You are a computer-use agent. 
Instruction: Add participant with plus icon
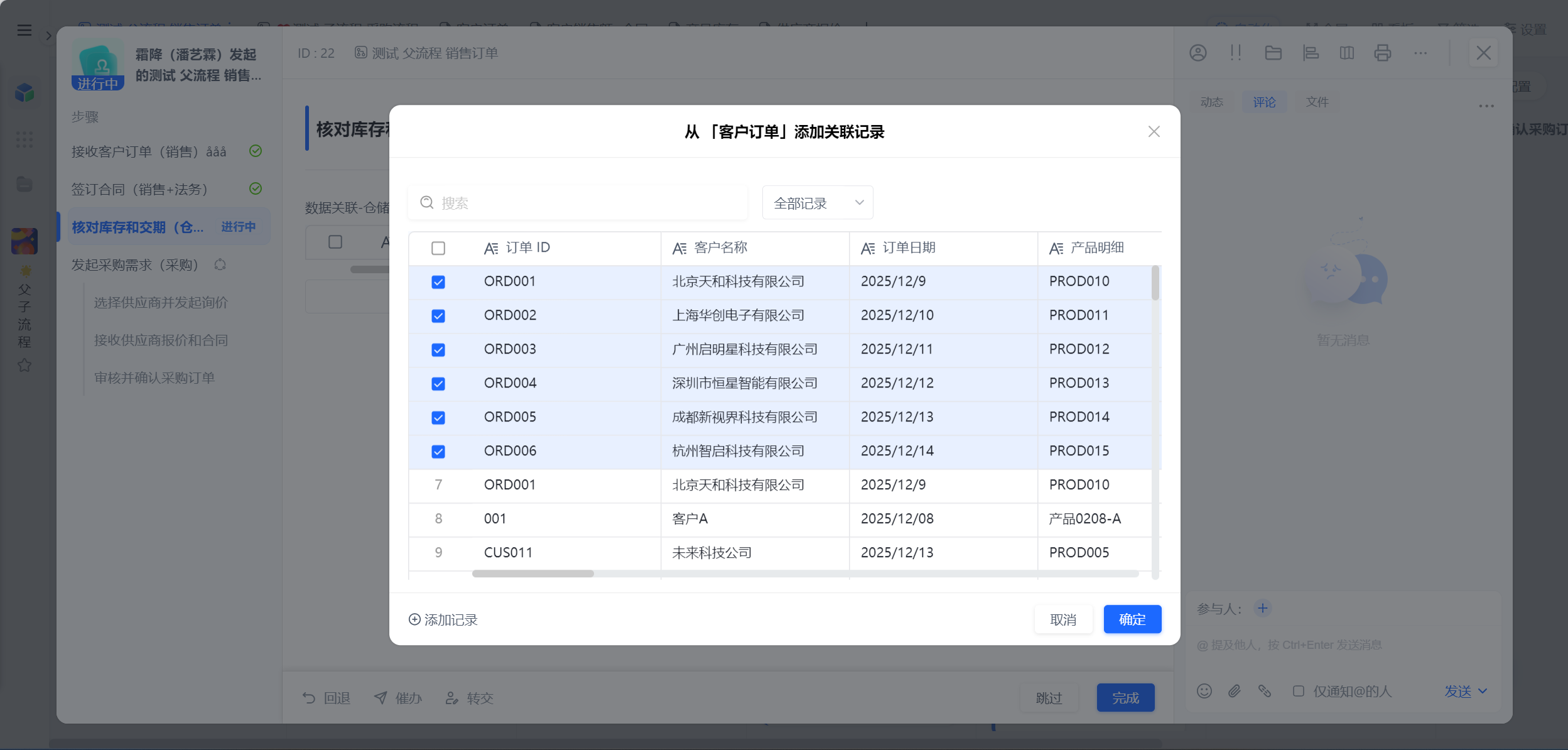click(x=1263, y=608)
